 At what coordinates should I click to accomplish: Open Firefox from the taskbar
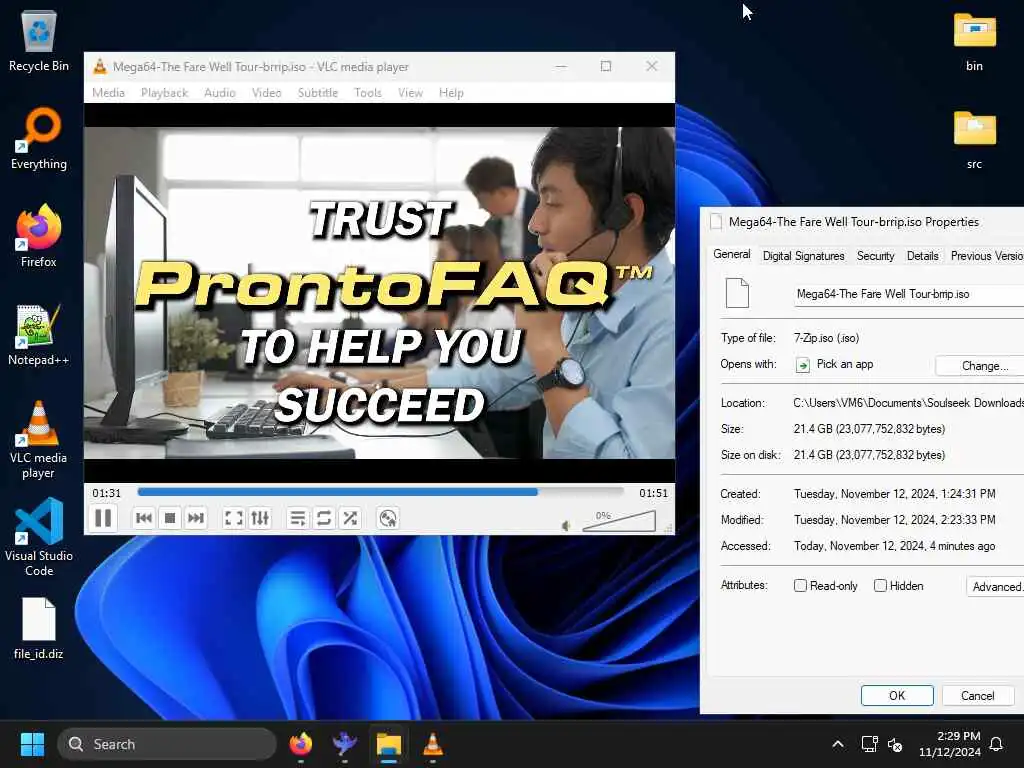[300, 744]
